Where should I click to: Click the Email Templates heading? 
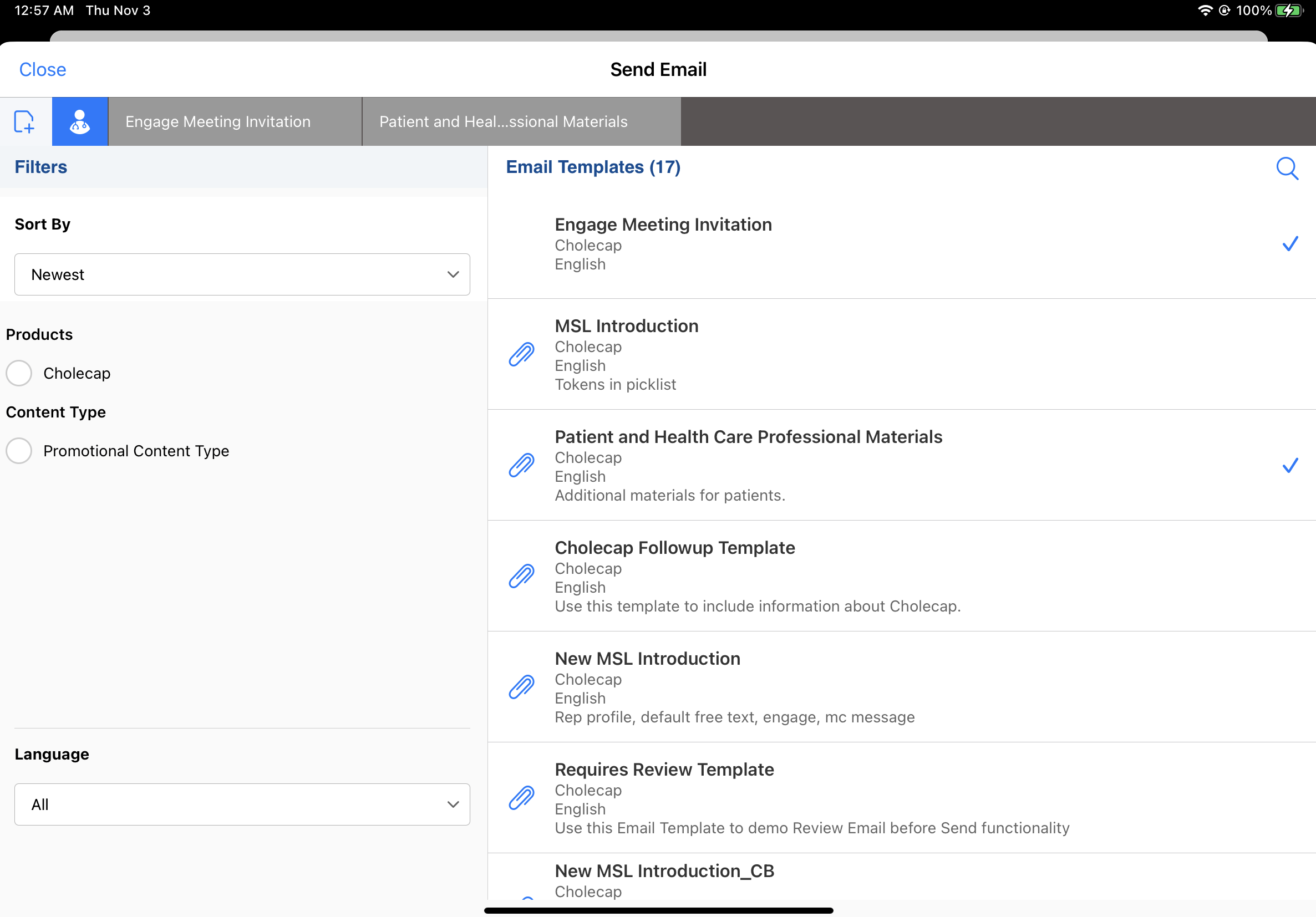click(593, 167)
